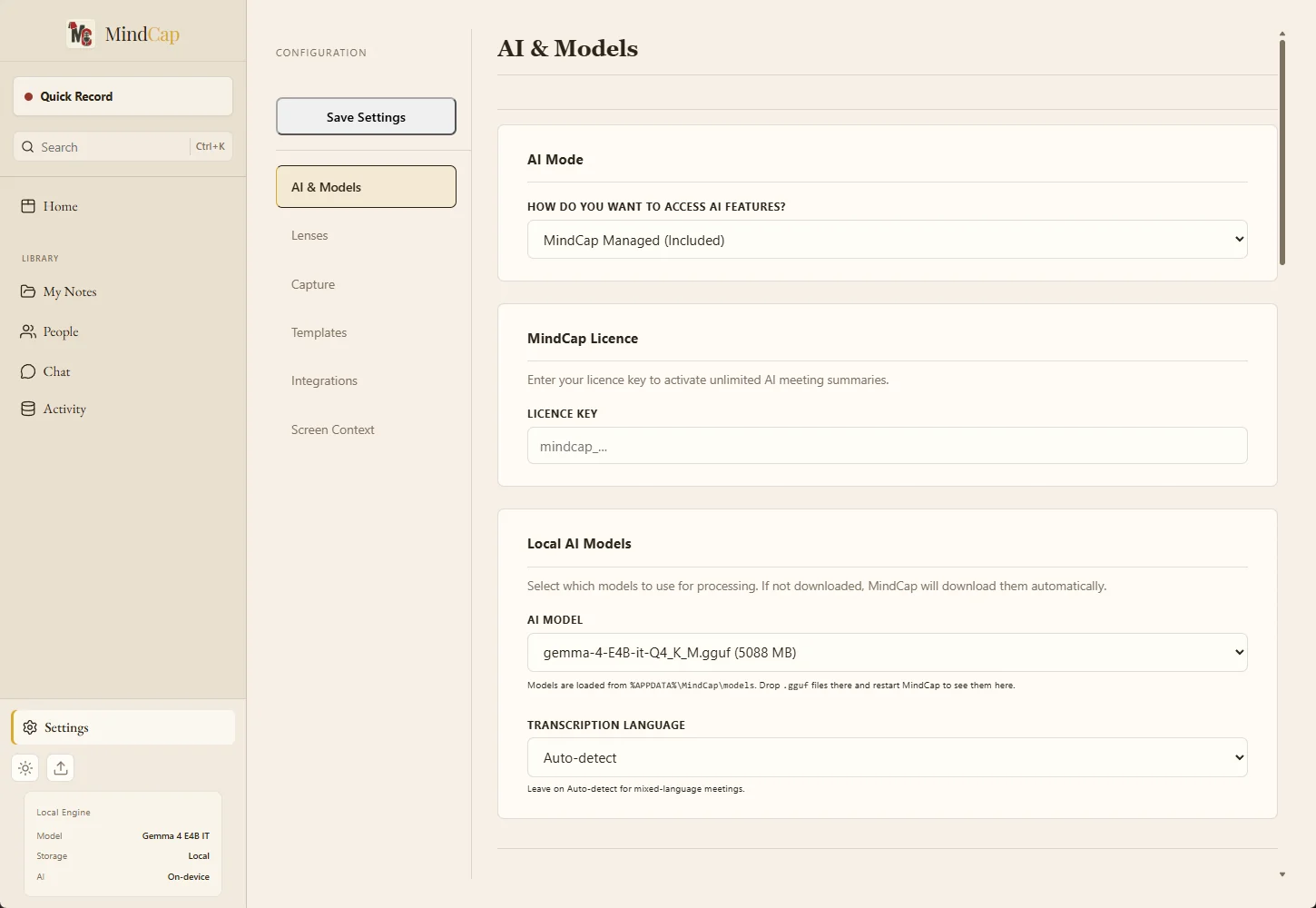The width and height of the screenshot is (1316, 908).
Task: Expand the AI Model dropdown
Action: click(887, 652)
